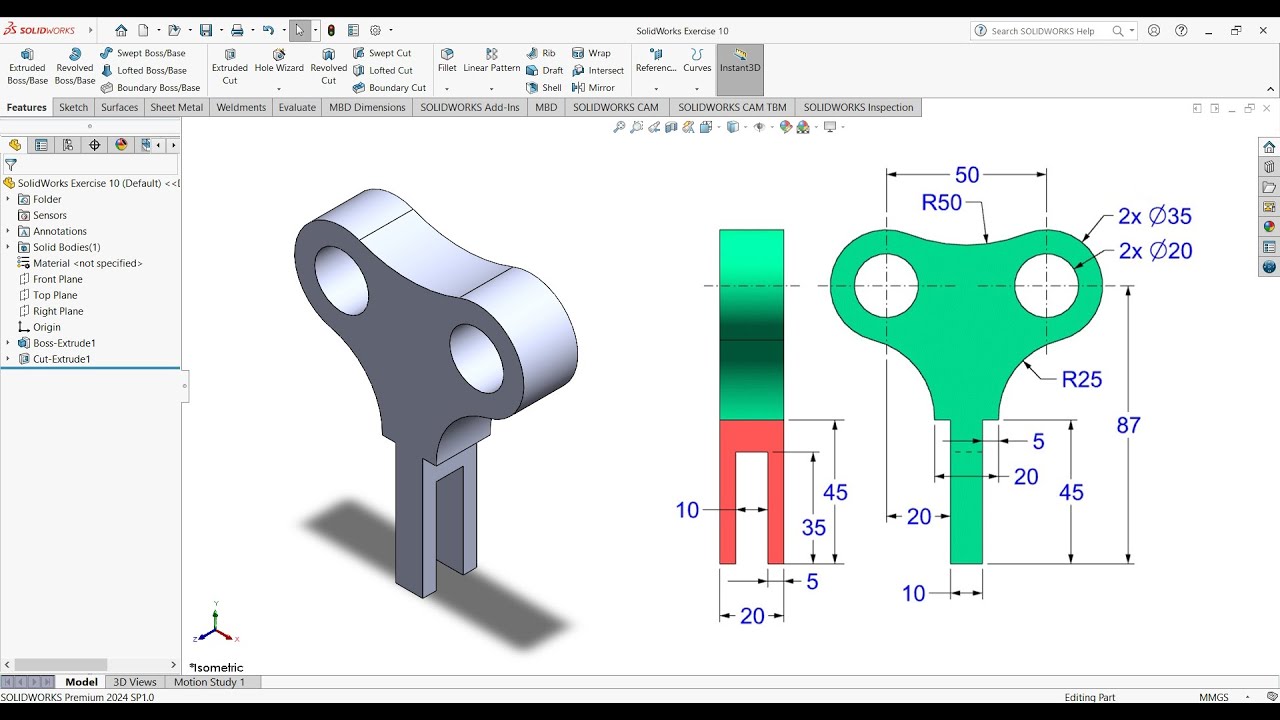Open a file from top toolbar
Screen dimensions: 1280x720
(x=174, y=30)
